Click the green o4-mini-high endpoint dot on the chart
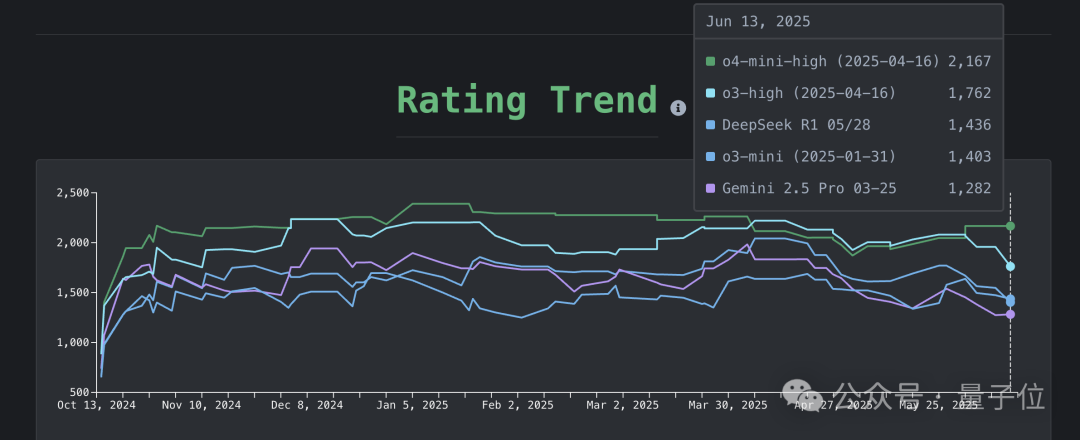This screenshot has width=1080, height=440. 1010,226
